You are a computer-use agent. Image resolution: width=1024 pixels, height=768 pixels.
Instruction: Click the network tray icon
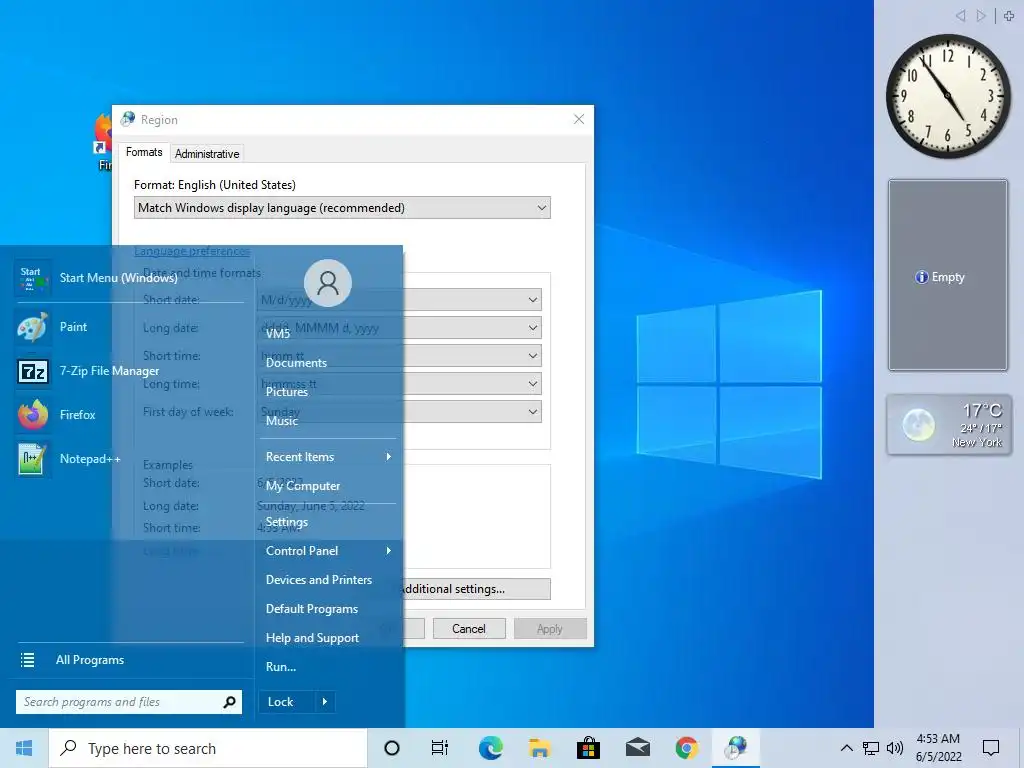[x=871, y=748]
